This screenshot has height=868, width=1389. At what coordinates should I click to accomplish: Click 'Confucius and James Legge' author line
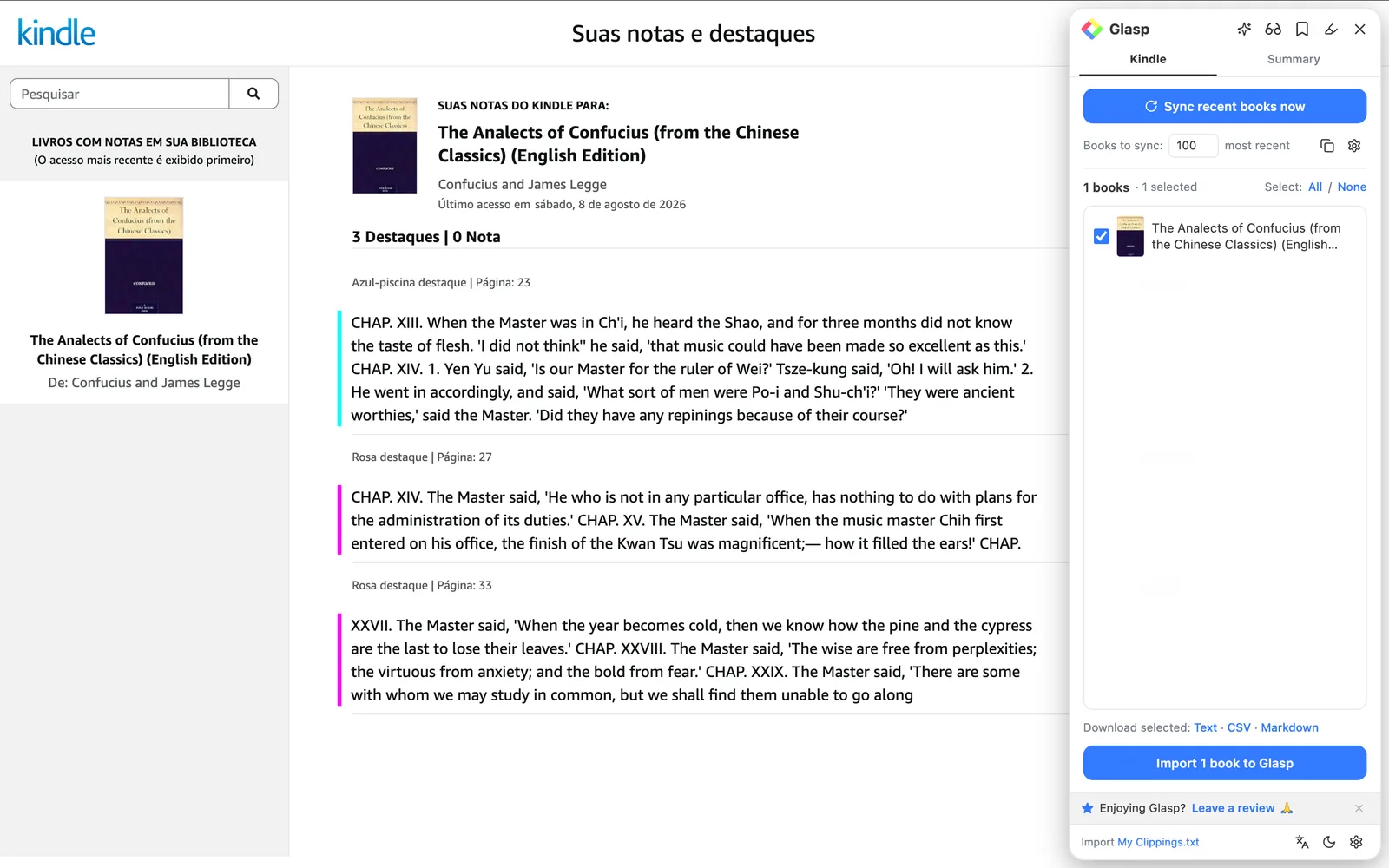pos(522,184)
